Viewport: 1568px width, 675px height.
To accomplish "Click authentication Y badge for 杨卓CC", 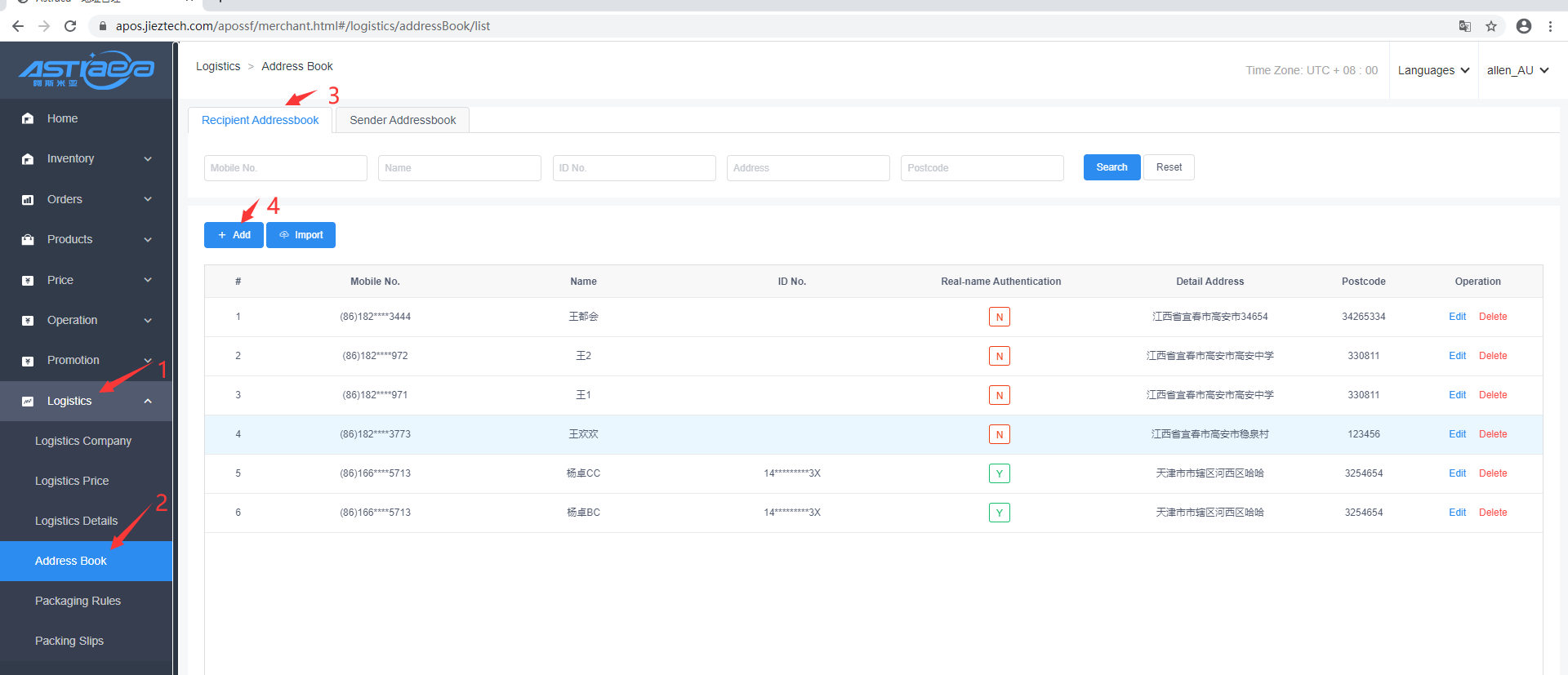I will [x=1000, y=473].
